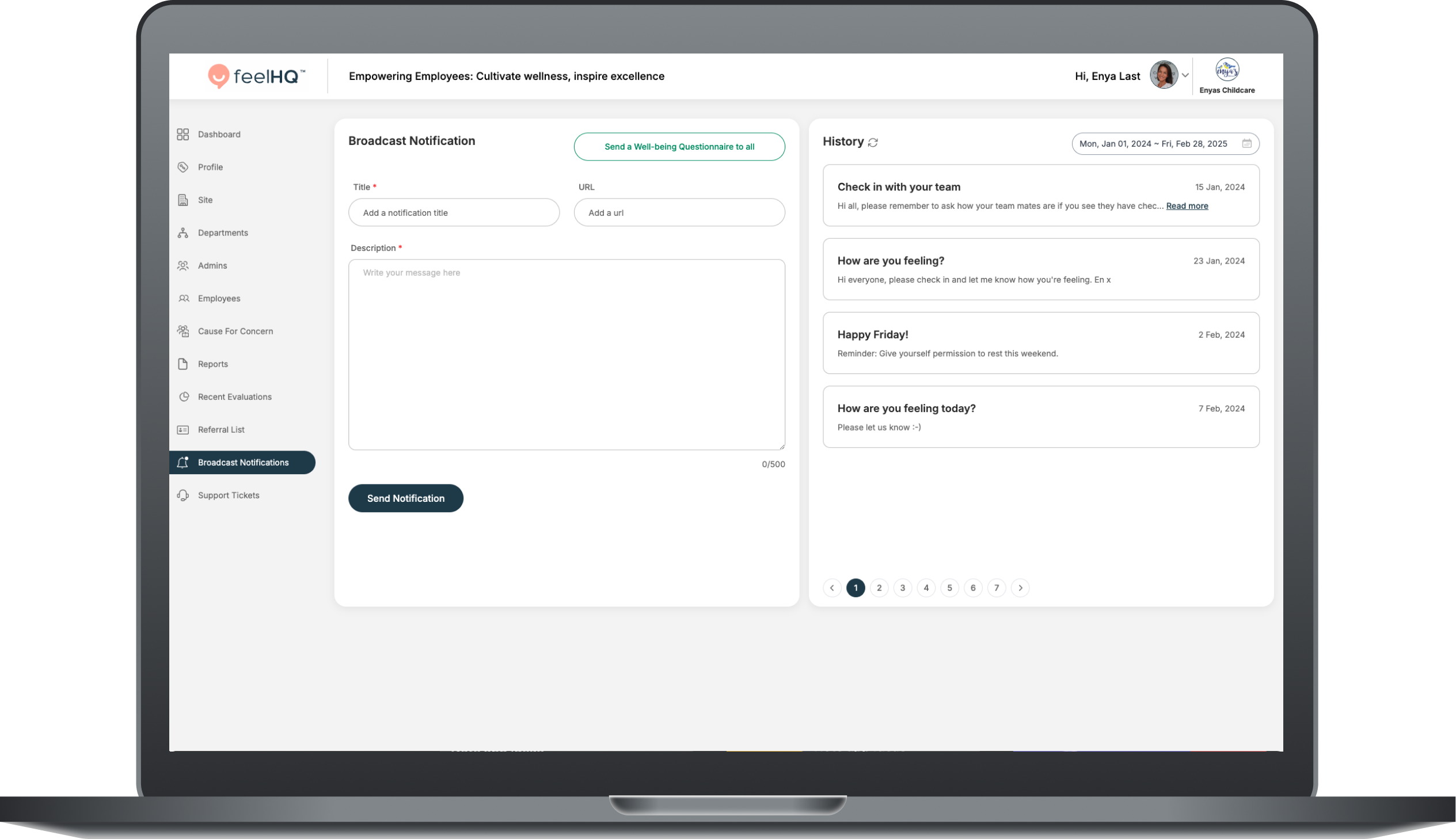Select Broadcast Notifications in the sidebar
Screen dimensions: 1456x839
click(242, 462)
